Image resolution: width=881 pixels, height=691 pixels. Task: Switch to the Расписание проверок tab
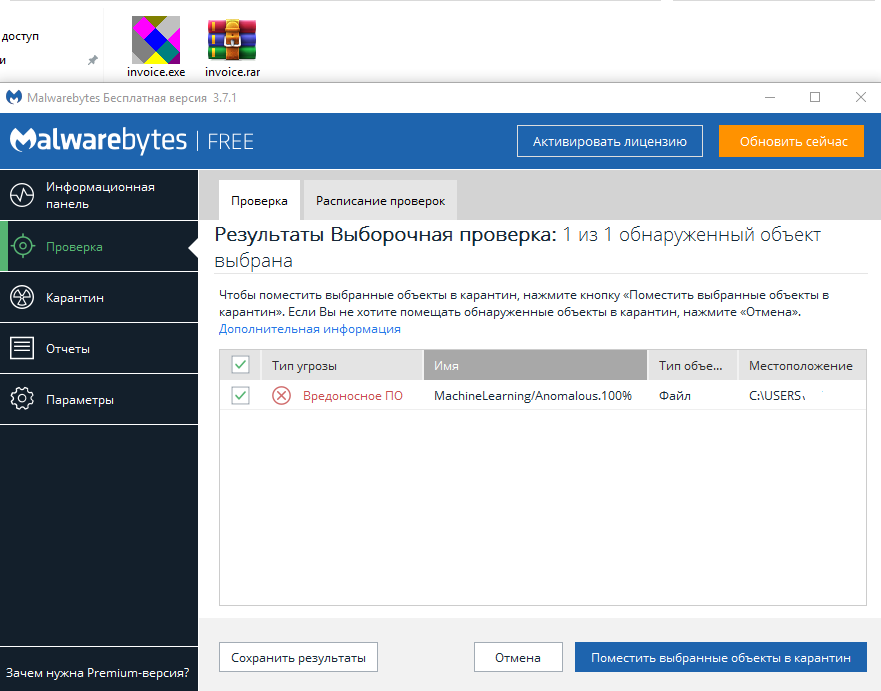(380, 201)
